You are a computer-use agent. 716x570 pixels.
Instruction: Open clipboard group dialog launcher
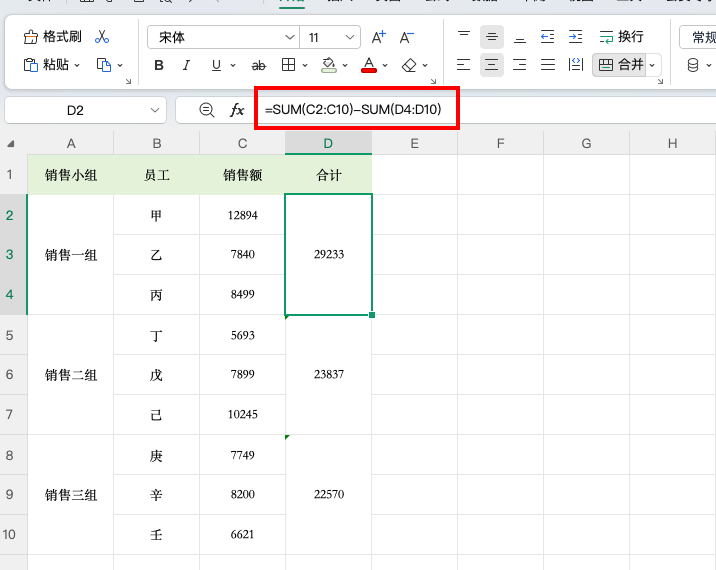pyautogui.click(x=128, y=81)
